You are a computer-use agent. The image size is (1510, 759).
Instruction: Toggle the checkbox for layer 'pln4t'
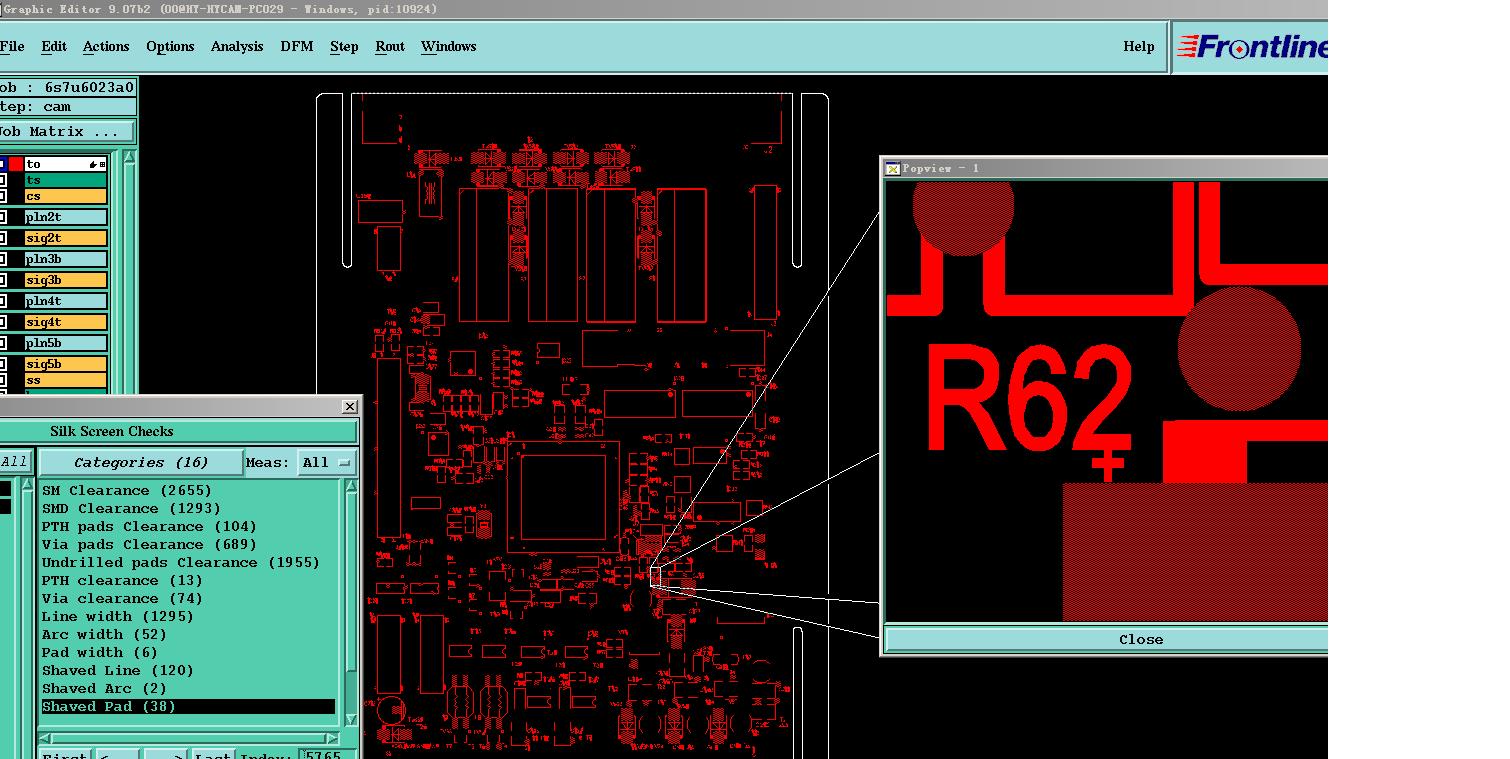(3, 301)
